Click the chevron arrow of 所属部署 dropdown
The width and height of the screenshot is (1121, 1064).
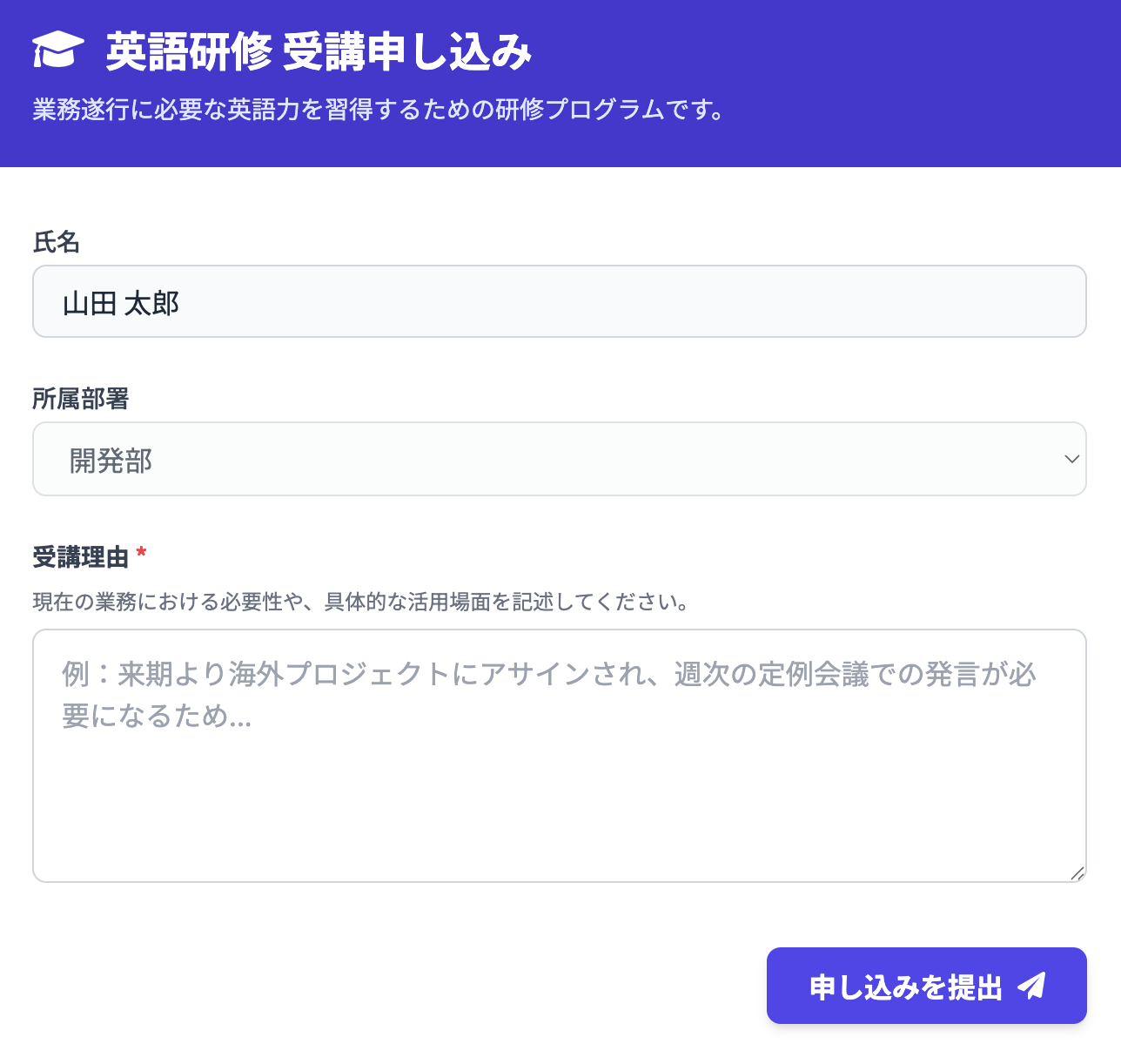pyautogui.click(x=1071, y=459)
